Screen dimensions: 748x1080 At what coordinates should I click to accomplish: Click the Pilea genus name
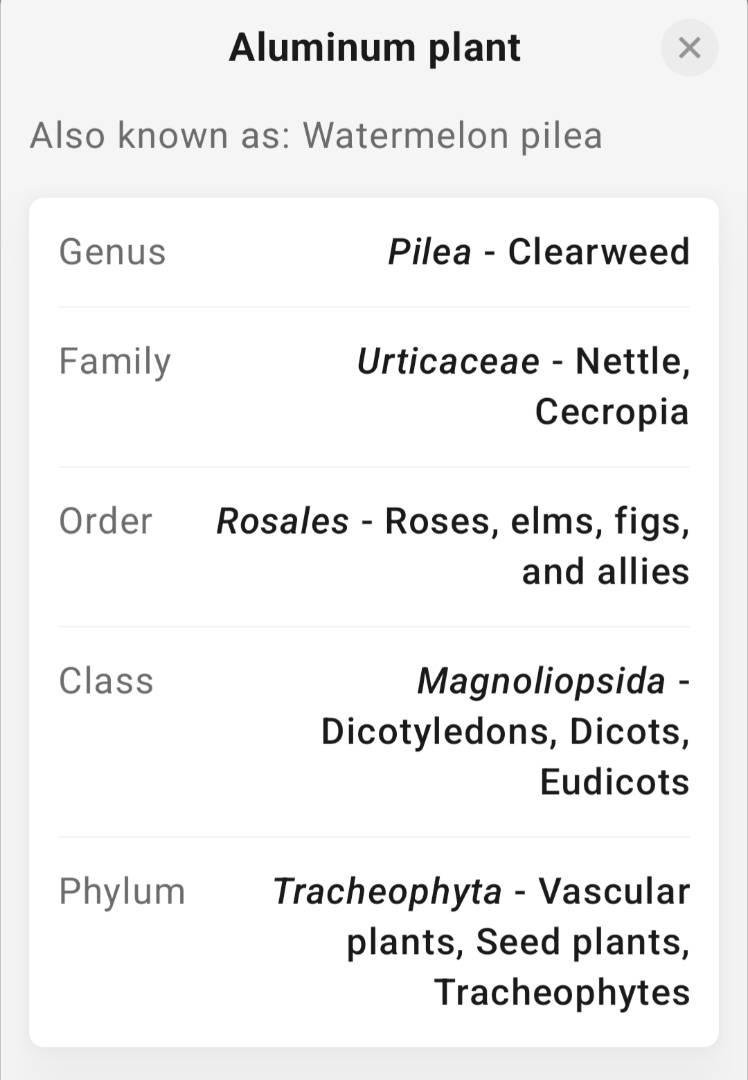(x=429, y=251)
